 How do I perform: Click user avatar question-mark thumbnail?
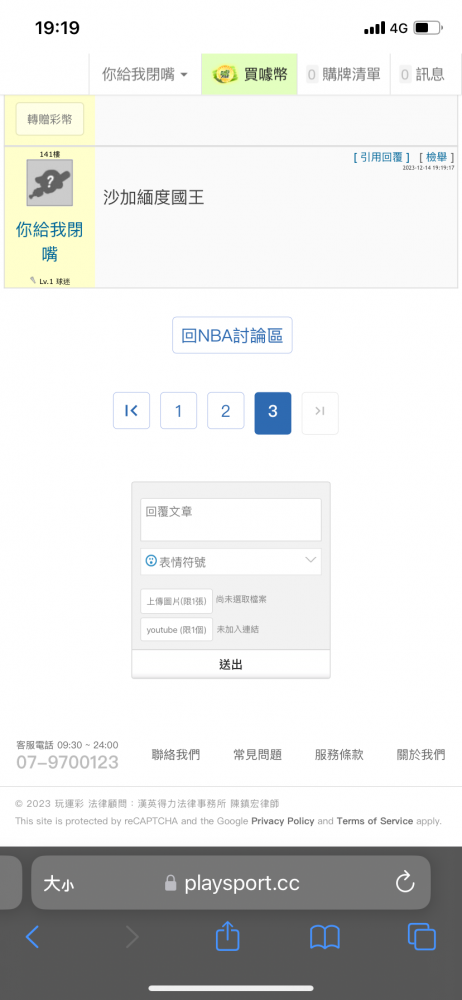(x=50, y=182)
